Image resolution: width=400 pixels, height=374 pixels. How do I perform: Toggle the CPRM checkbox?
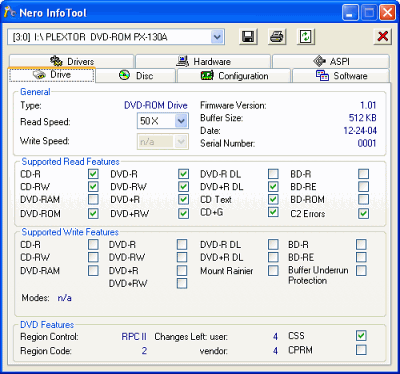(361, 350)
